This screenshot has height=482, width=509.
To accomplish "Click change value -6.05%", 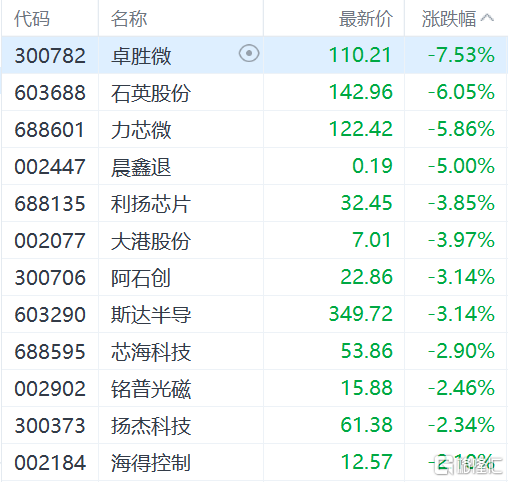I will point(461,92).
